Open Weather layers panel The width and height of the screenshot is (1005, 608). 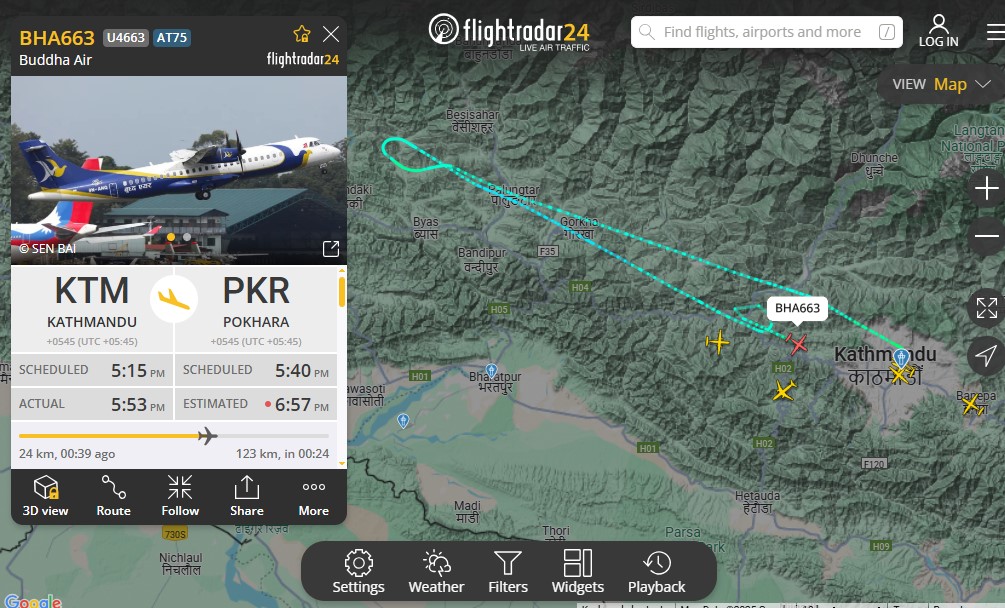click(x=436, y=571)
